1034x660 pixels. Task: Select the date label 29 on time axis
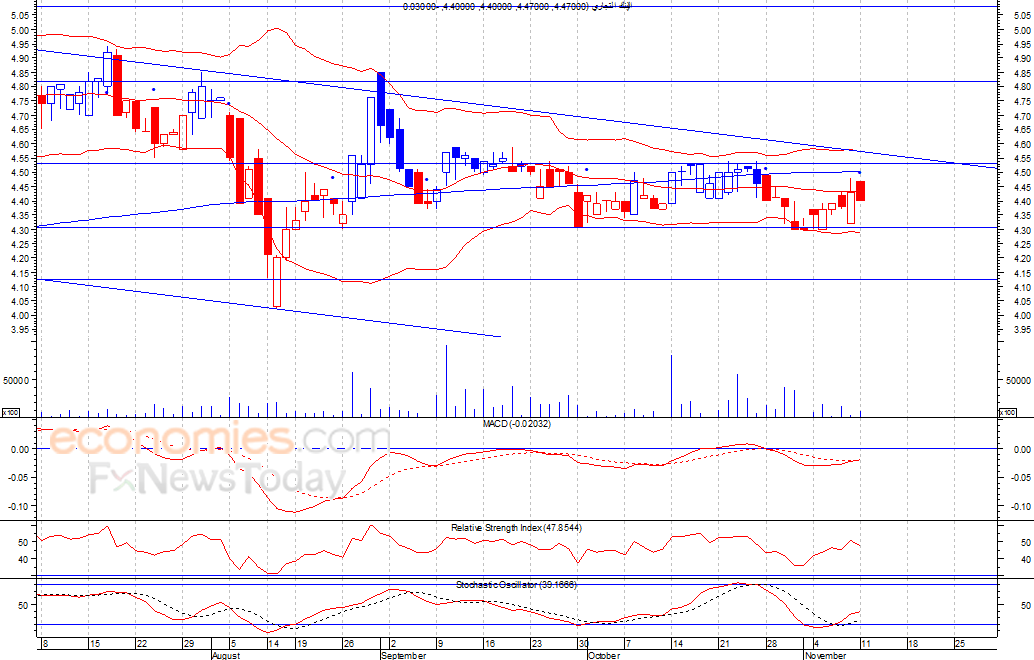coord(189,644)
